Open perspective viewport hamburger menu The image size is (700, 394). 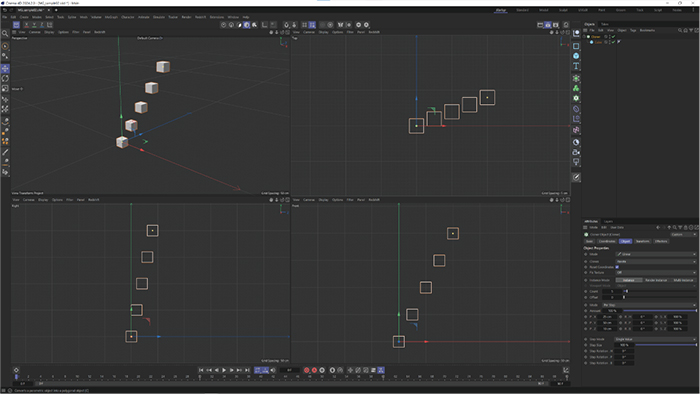pyautogui.click(x=14, y=32)
